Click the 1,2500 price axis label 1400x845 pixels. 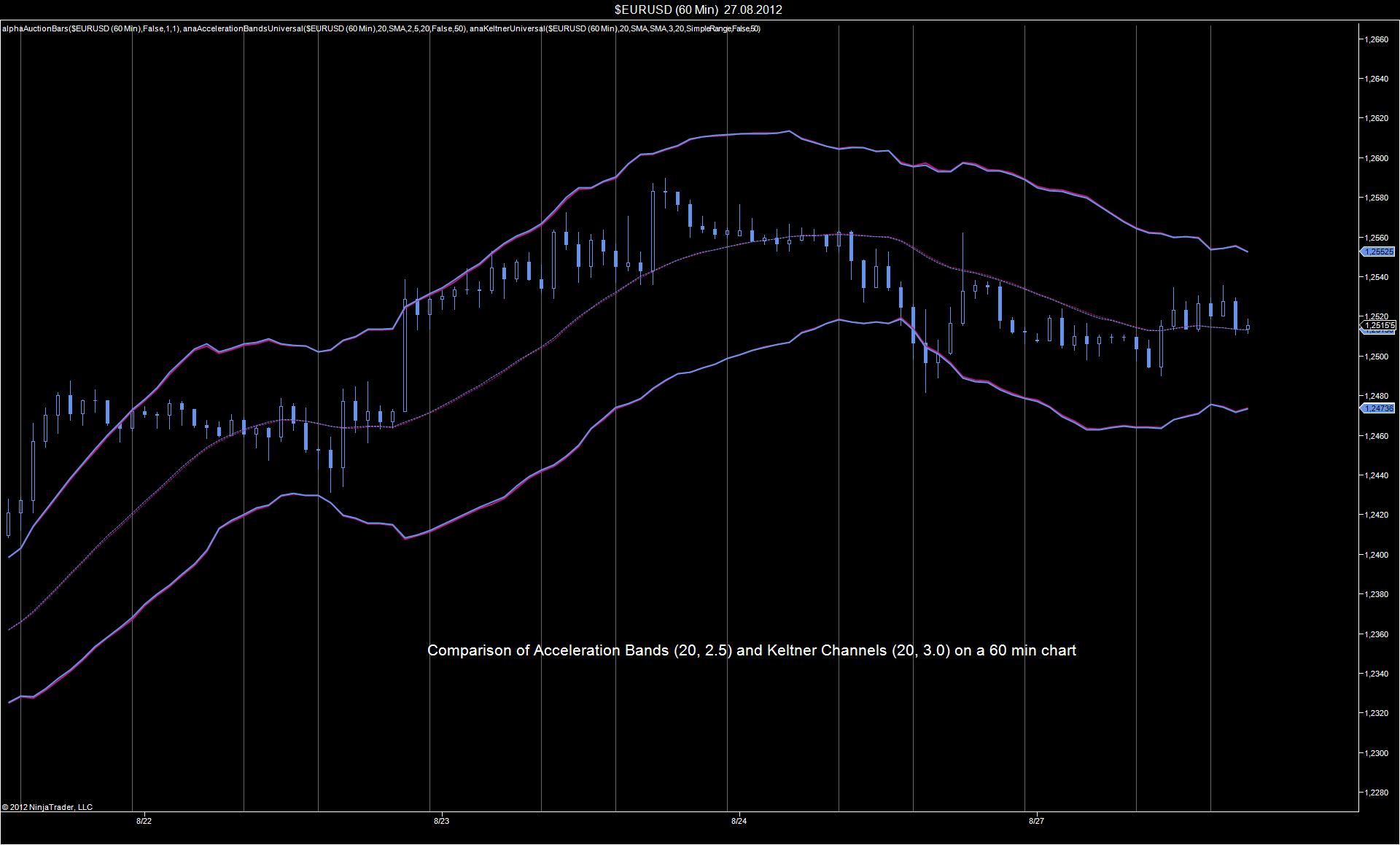pos(1375,357)
